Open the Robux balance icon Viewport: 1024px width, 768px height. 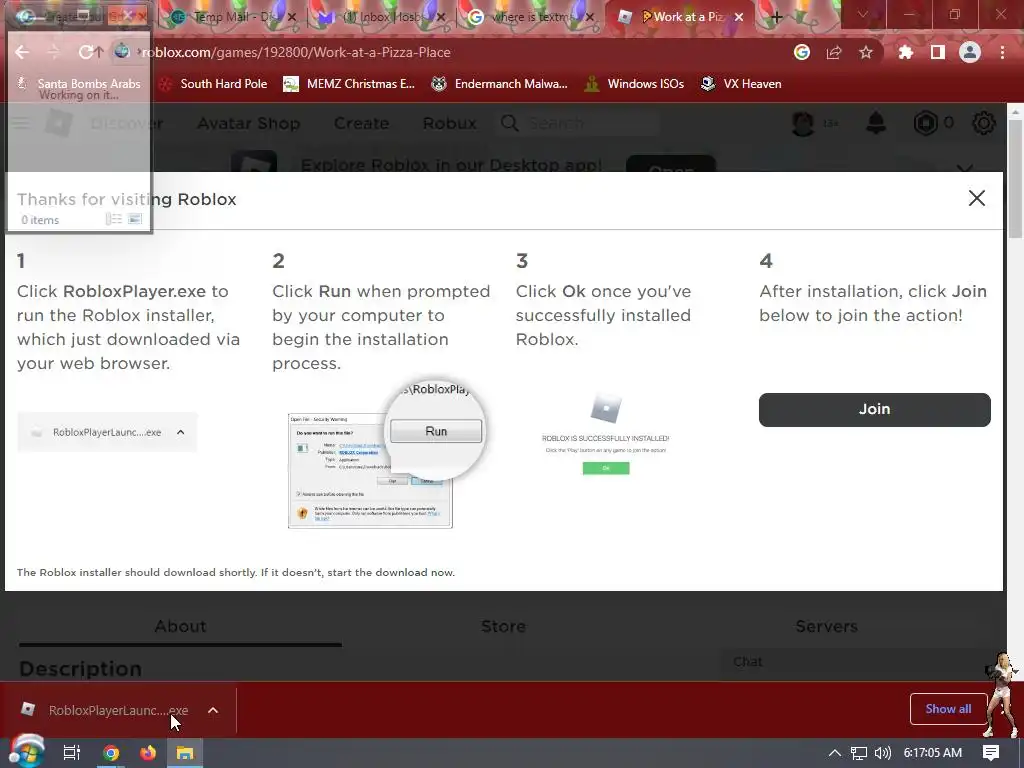(925, 122)
